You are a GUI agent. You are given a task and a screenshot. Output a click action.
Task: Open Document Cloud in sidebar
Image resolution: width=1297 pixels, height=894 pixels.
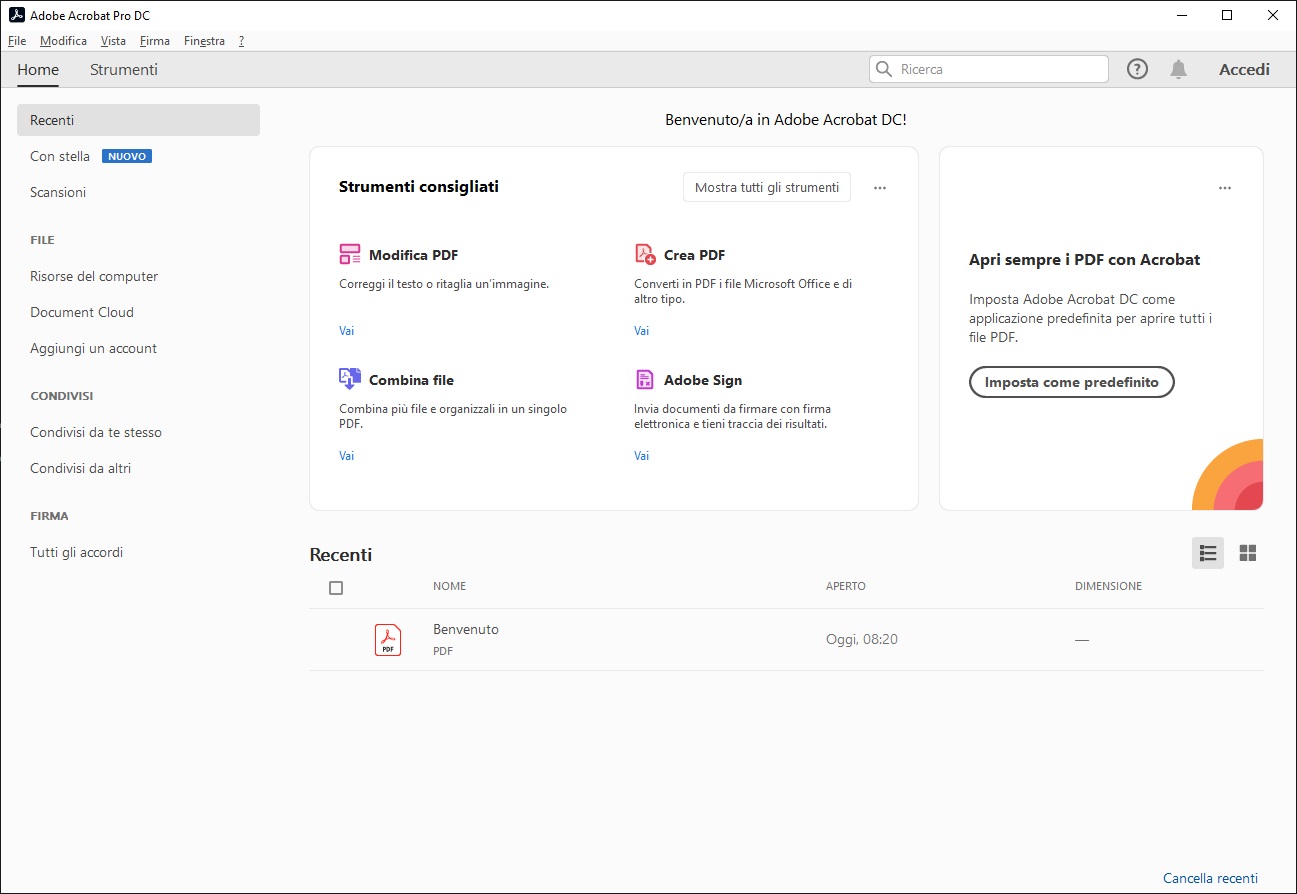pos(82,312)
